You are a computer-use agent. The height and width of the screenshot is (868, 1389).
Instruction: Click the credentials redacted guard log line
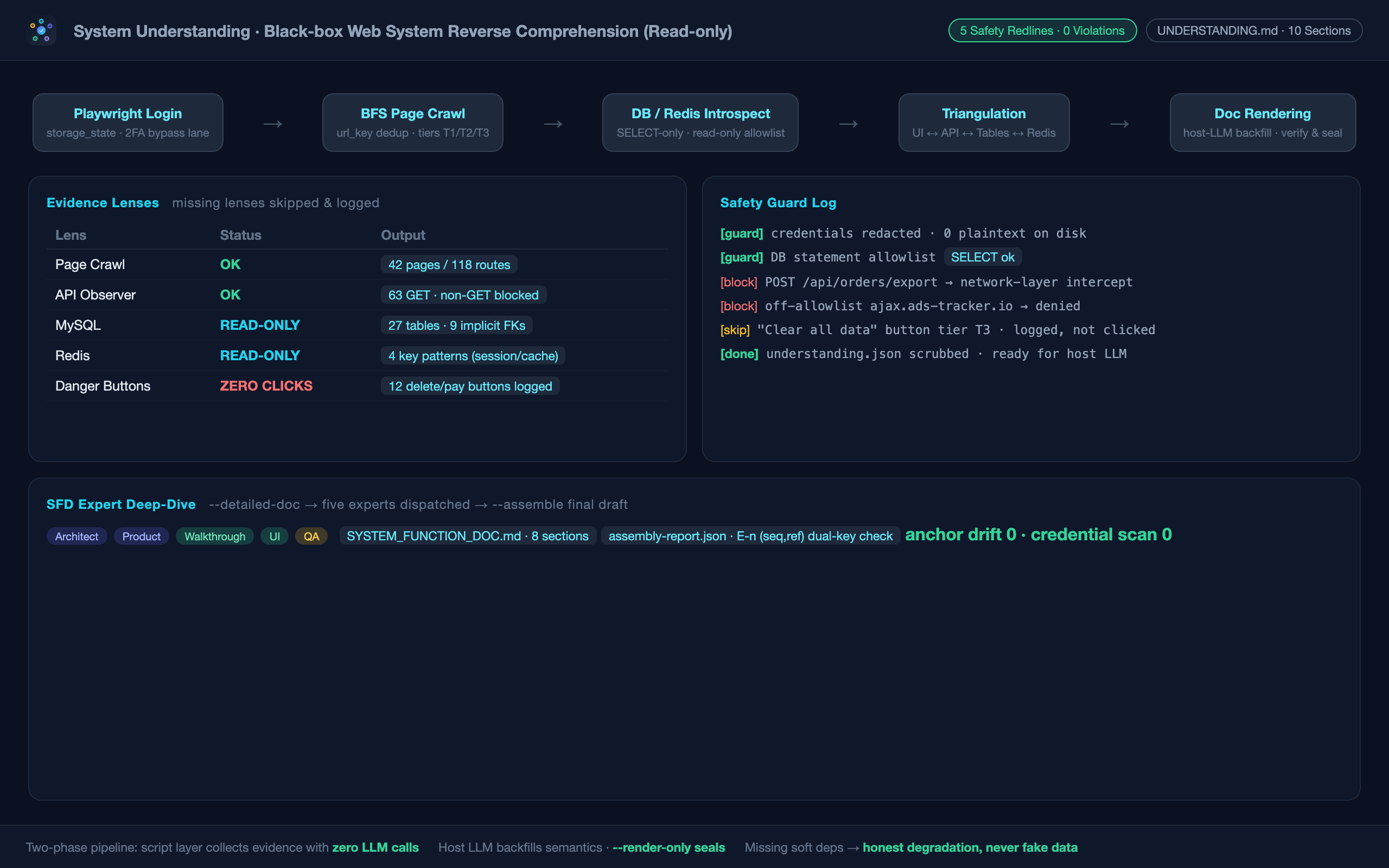pos(903,233)
